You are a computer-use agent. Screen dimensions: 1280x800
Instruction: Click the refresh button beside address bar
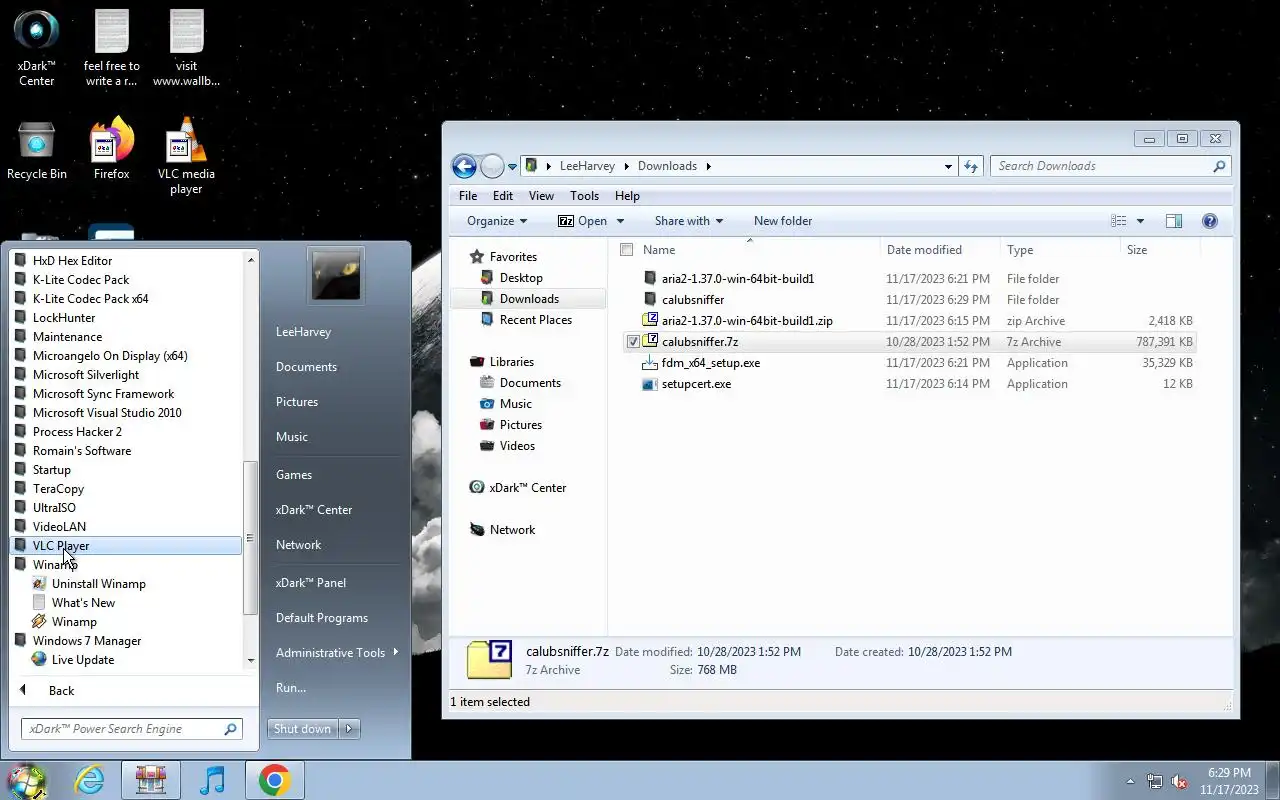pos(971,166)
